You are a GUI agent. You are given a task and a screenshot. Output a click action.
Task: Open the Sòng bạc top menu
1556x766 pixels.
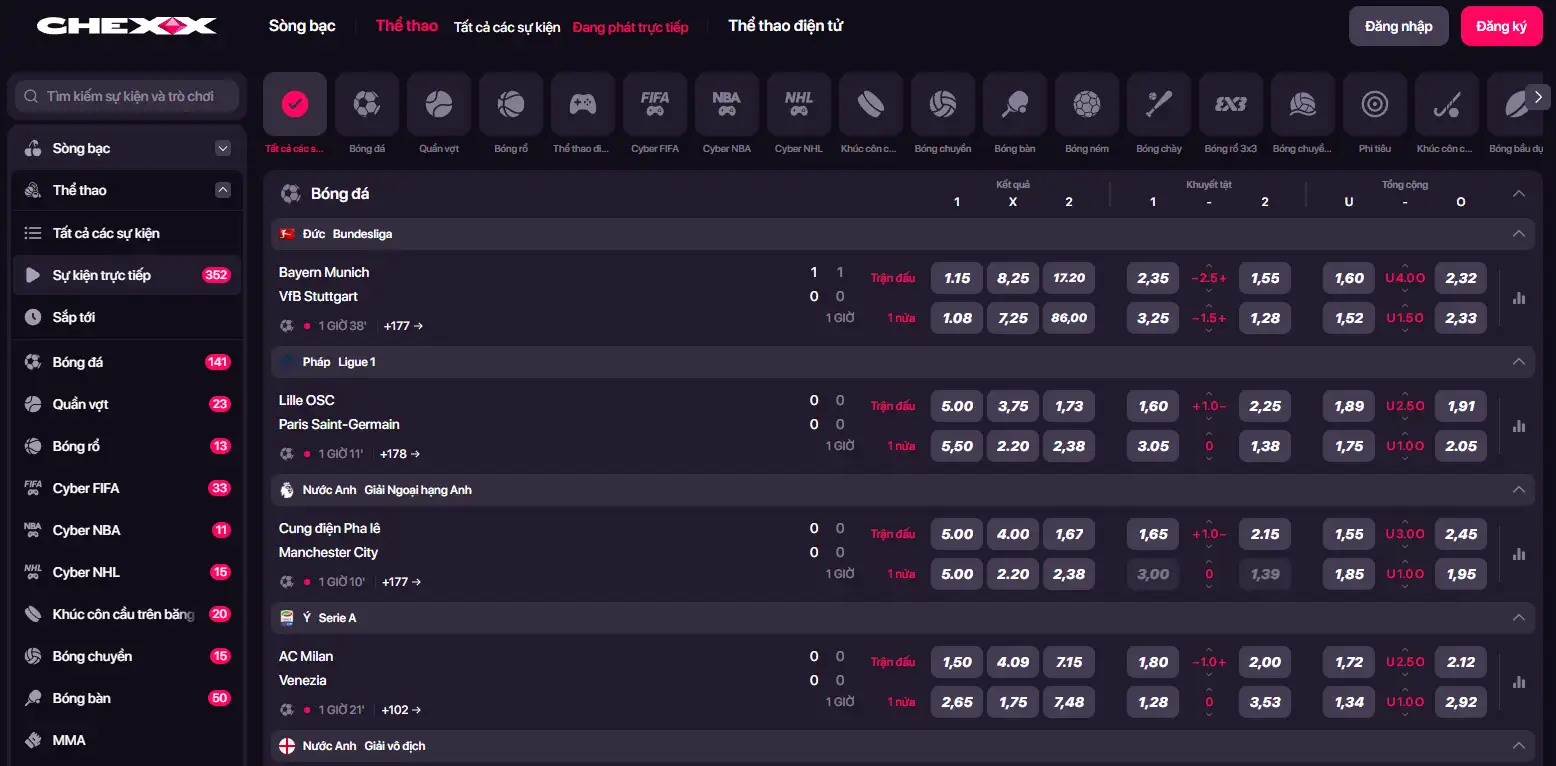pyautogui.click(x=302, y=26)
